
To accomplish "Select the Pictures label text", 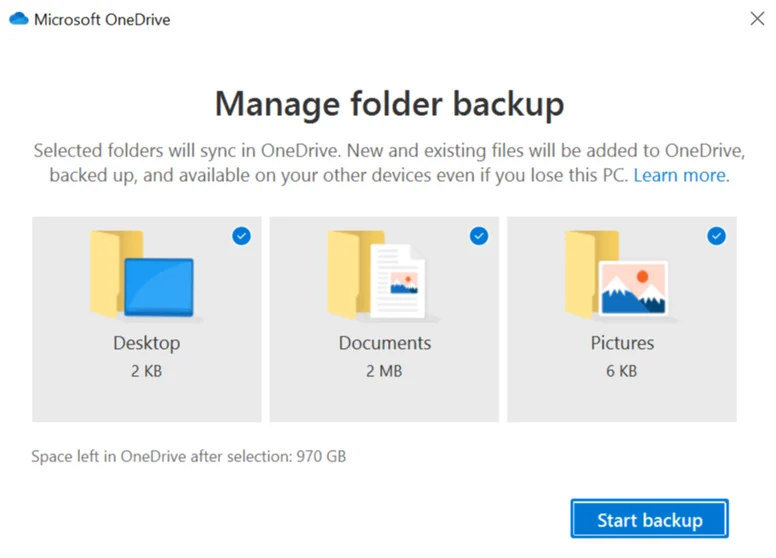I will [x=622, y=343].
